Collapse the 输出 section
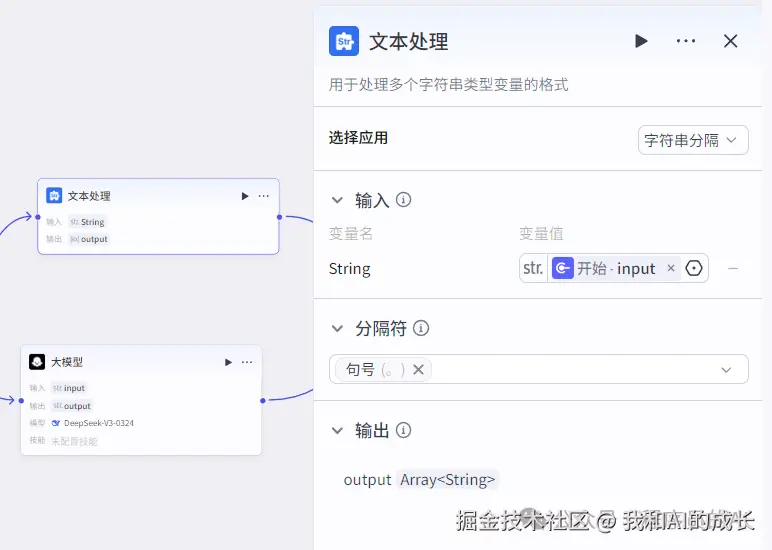This screenshot has width=772, height=550. (x=337, y=430)
